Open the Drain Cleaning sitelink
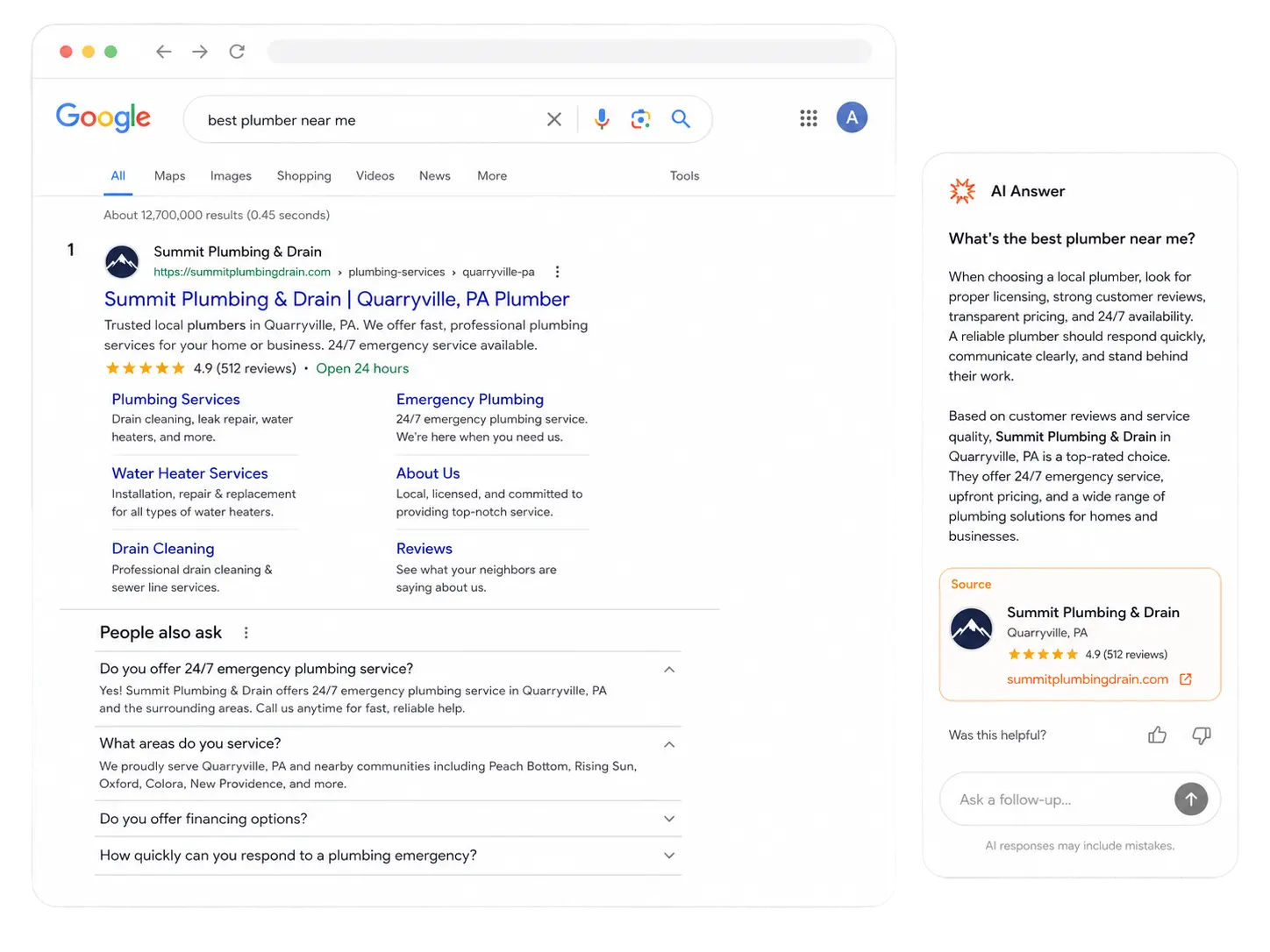 click(163, 549)
